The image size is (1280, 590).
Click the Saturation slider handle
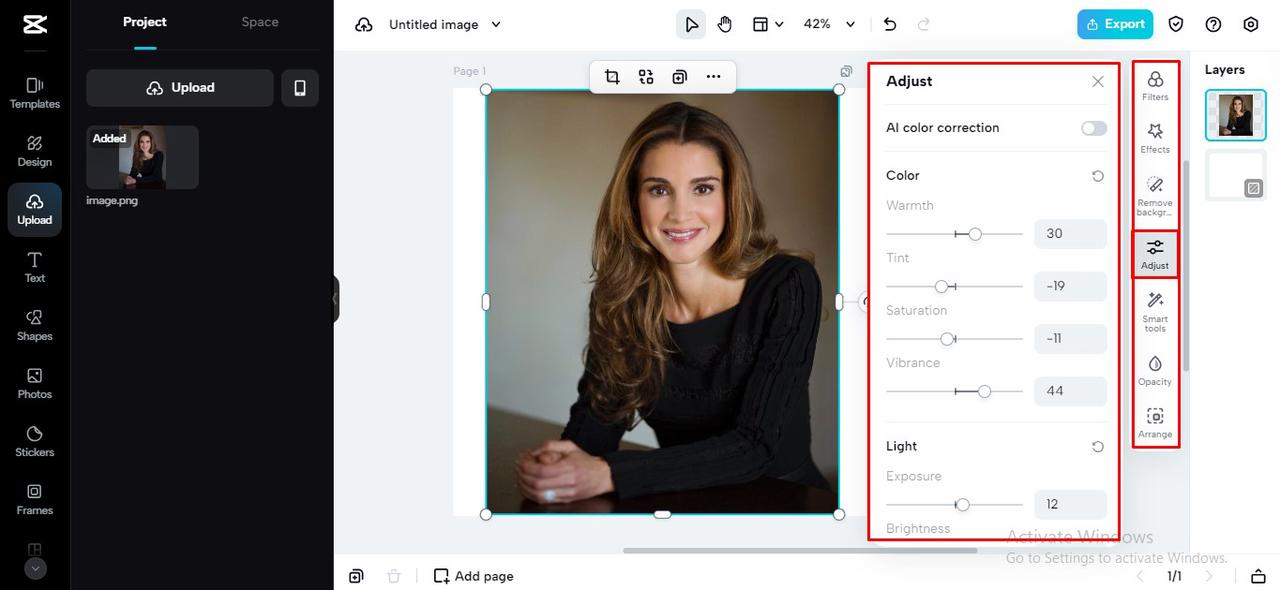[x=947, y=339]
